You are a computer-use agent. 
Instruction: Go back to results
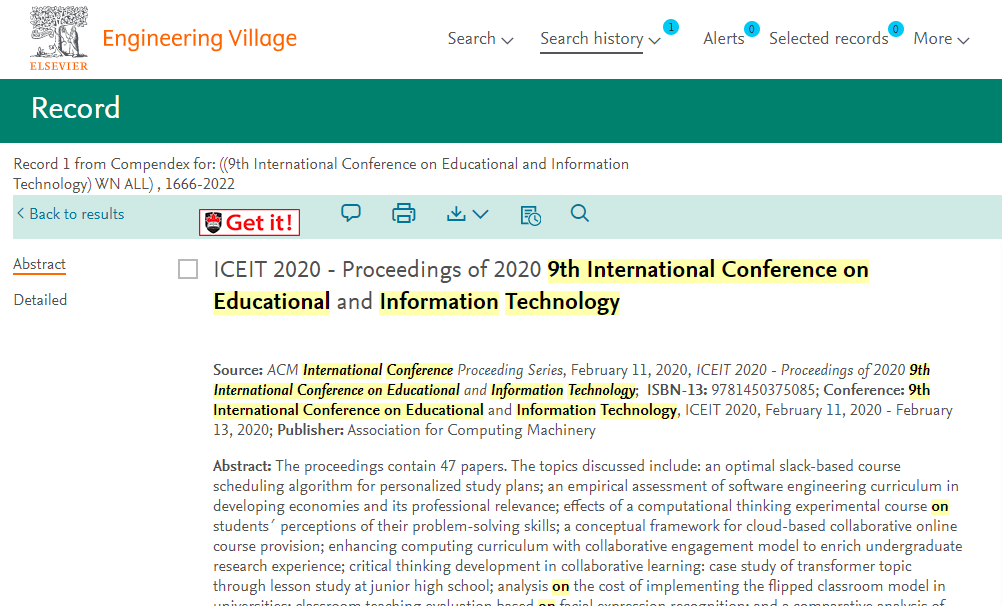point(70,214)
